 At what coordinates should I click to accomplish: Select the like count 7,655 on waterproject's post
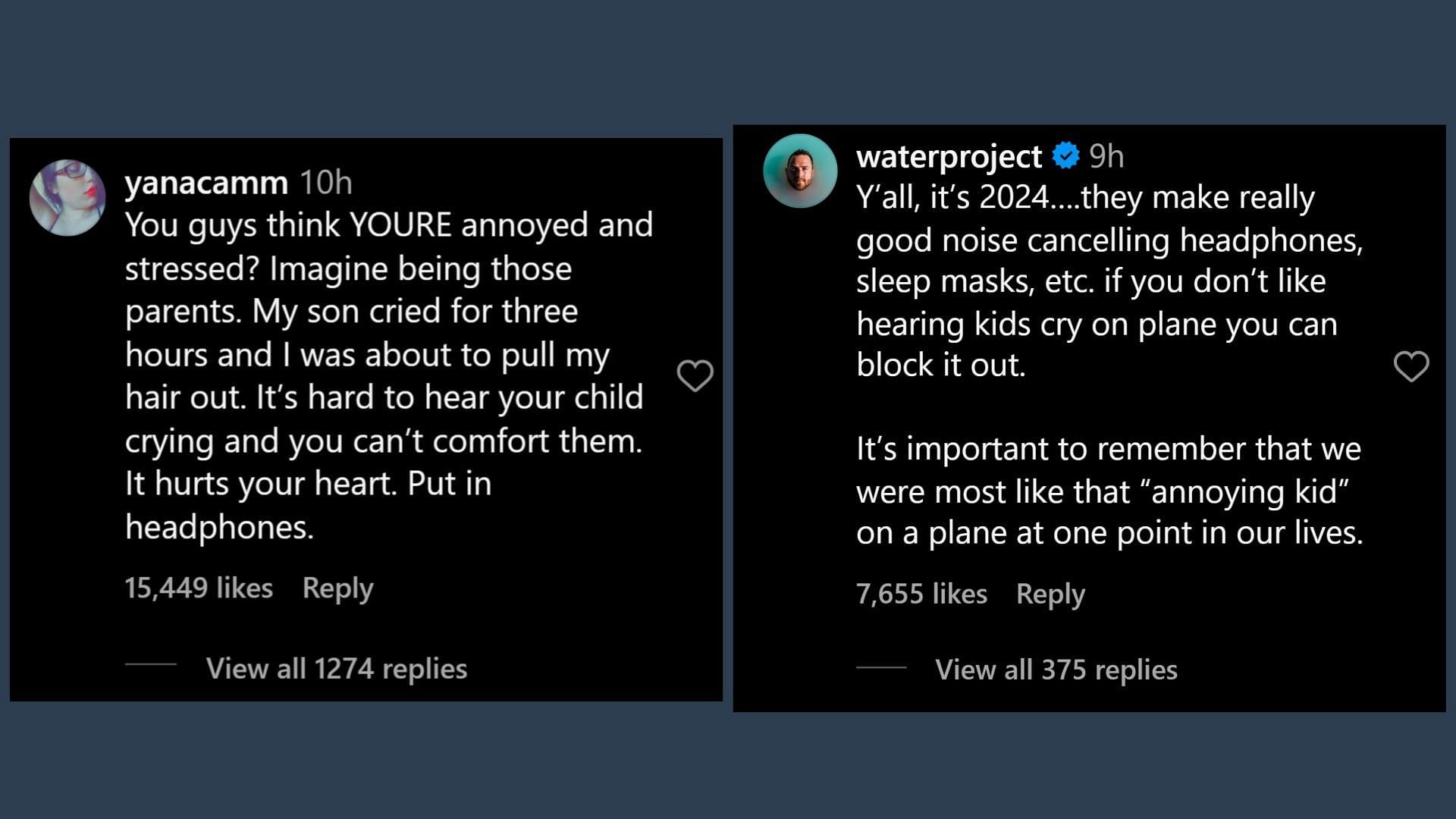tap(920, 593)
